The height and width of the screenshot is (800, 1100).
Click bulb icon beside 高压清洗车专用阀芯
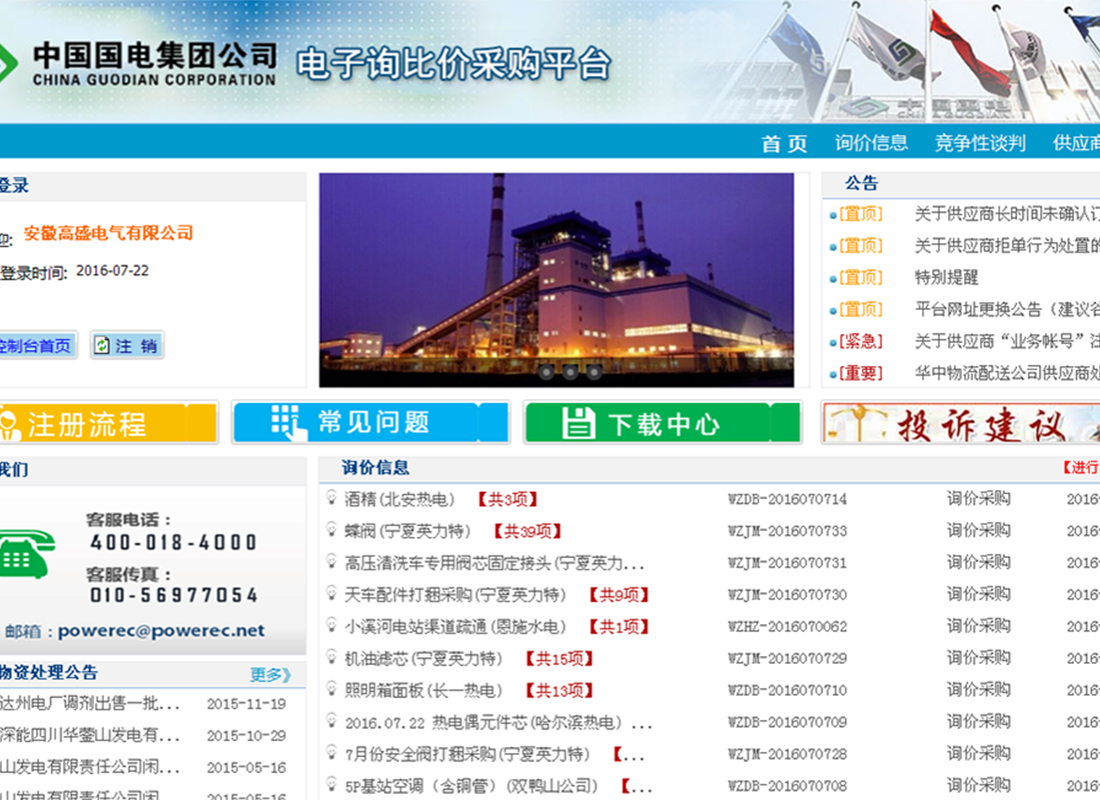tap(331, 561)
